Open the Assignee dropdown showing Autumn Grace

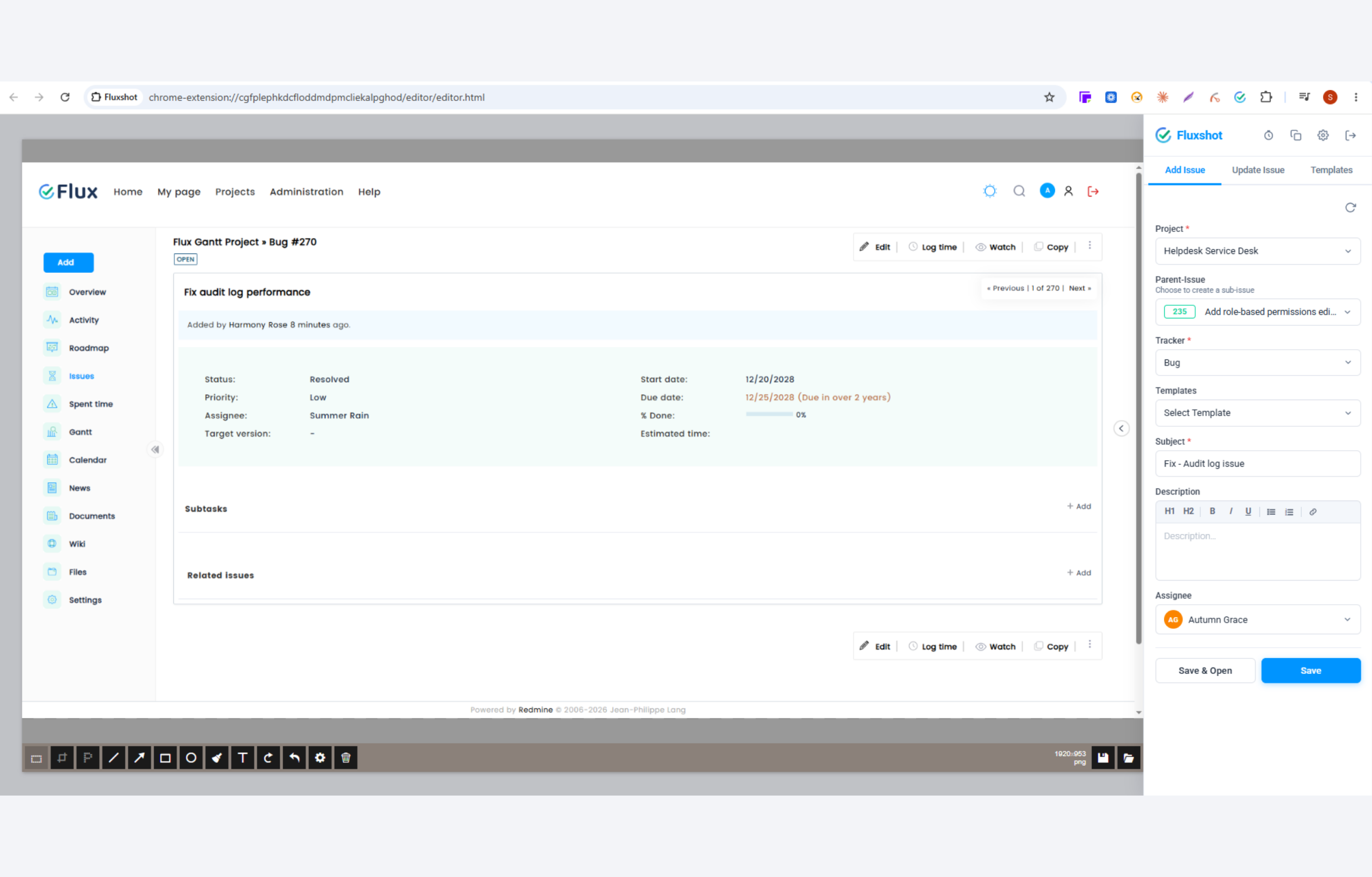point(1257,620)
